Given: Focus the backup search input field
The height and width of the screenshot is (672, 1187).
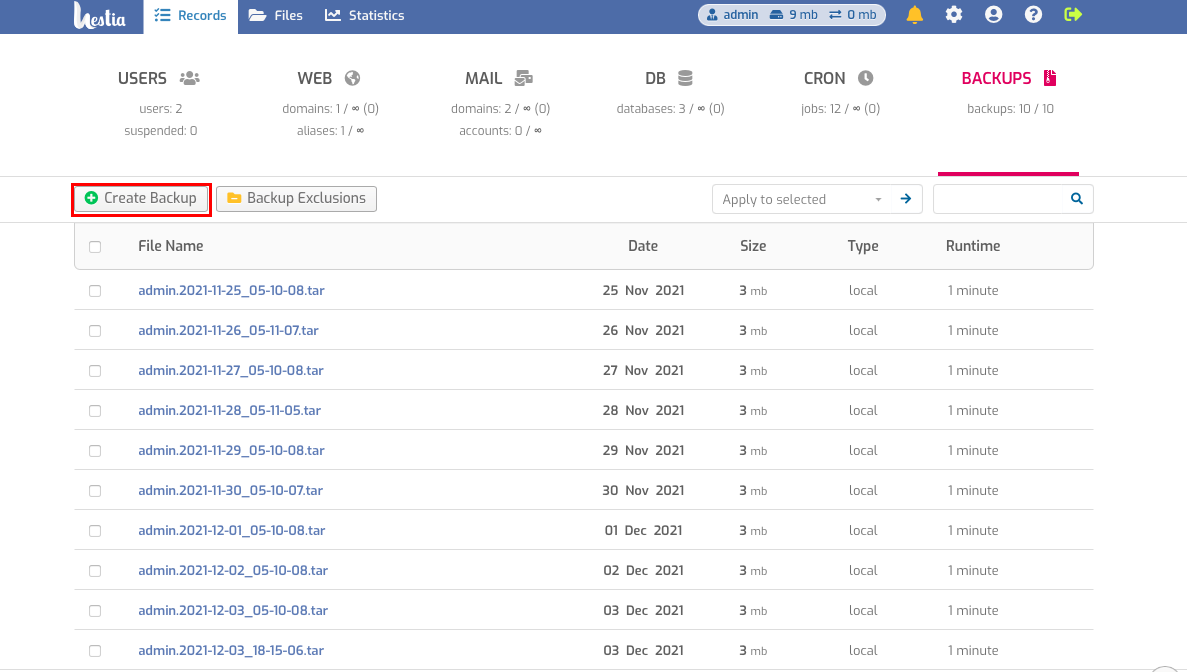Looking at the screenshot, I should tap(1001, 199).
